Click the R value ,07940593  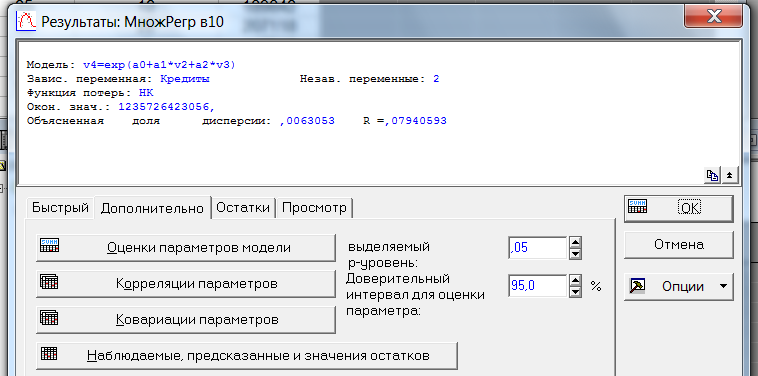(x=416, y=121)
